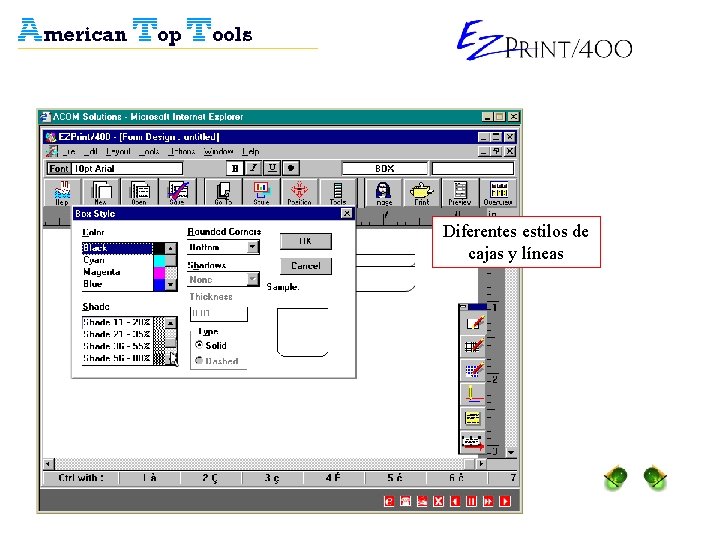Image resolution: width=720 pixels, height=540 pixels.
Task: Click the New form toolbar icon
Action: (x=101, y=192)
